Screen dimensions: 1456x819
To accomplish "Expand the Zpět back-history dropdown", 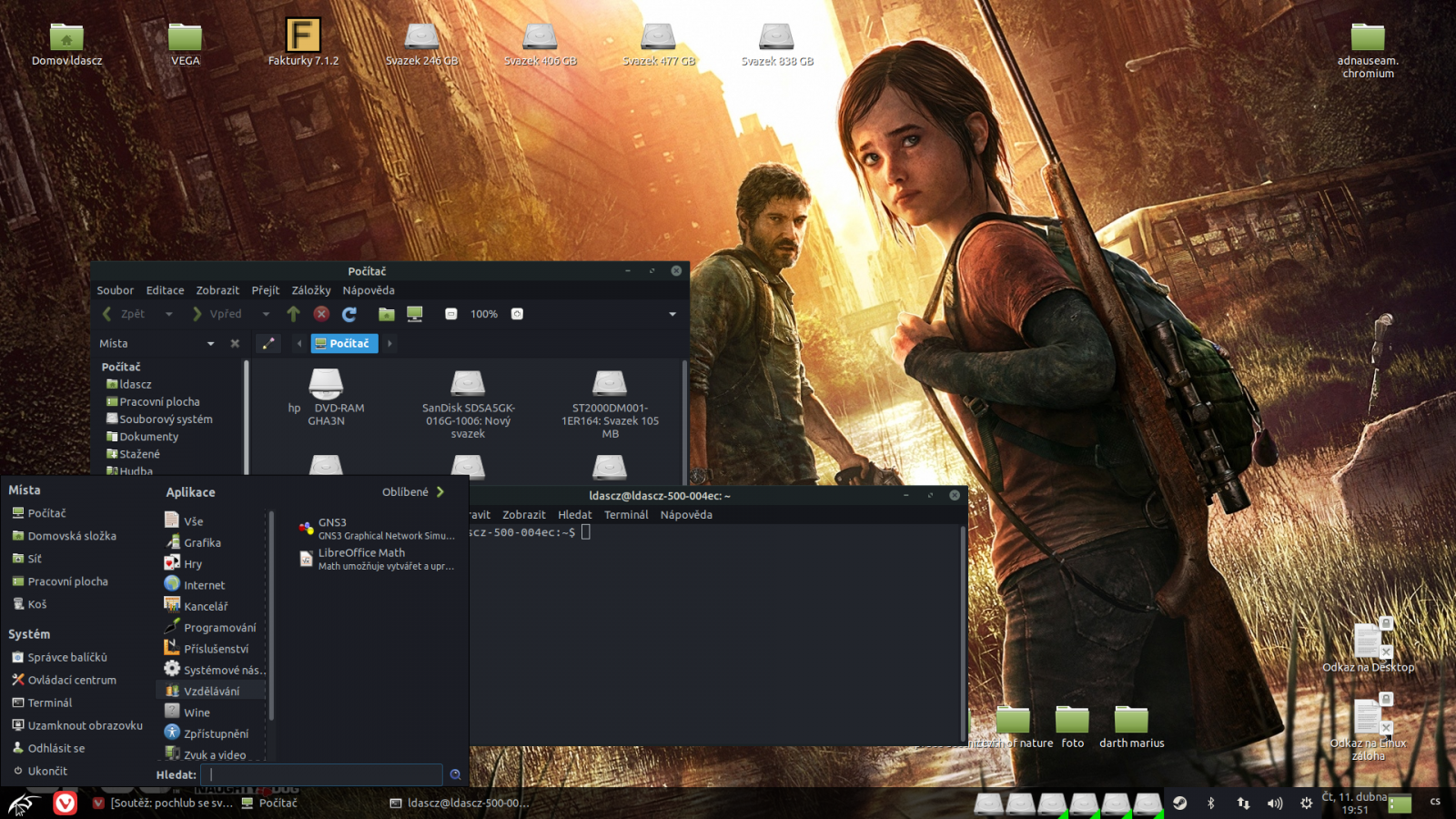I will 170,313.
